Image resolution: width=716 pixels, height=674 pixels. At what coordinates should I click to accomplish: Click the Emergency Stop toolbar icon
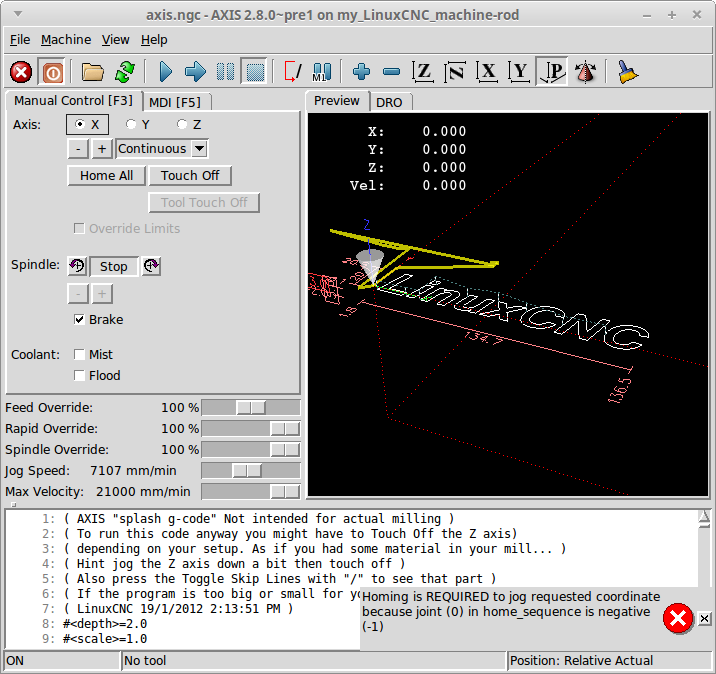(21, 72)
